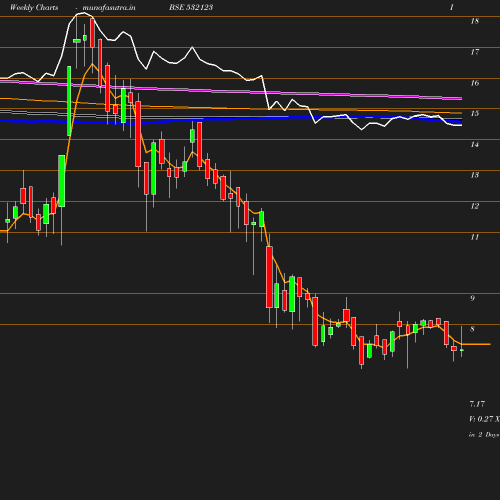Click the price label 12
The height and width of the screenshot is (500, 500).
(x=475, y=206)
